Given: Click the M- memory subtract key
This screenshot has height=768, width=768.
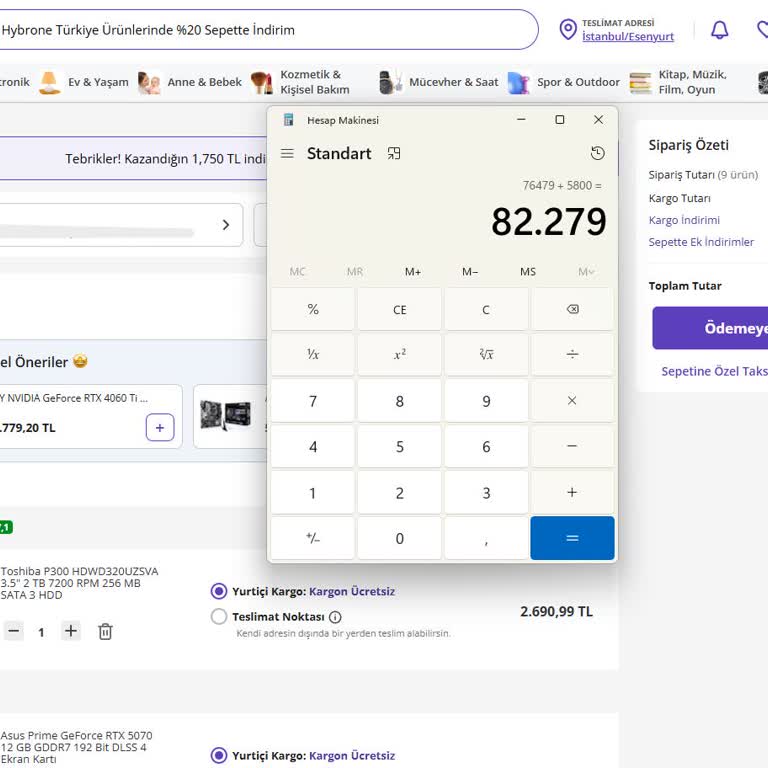Looking at the screenshot, I should pos(470,271).
